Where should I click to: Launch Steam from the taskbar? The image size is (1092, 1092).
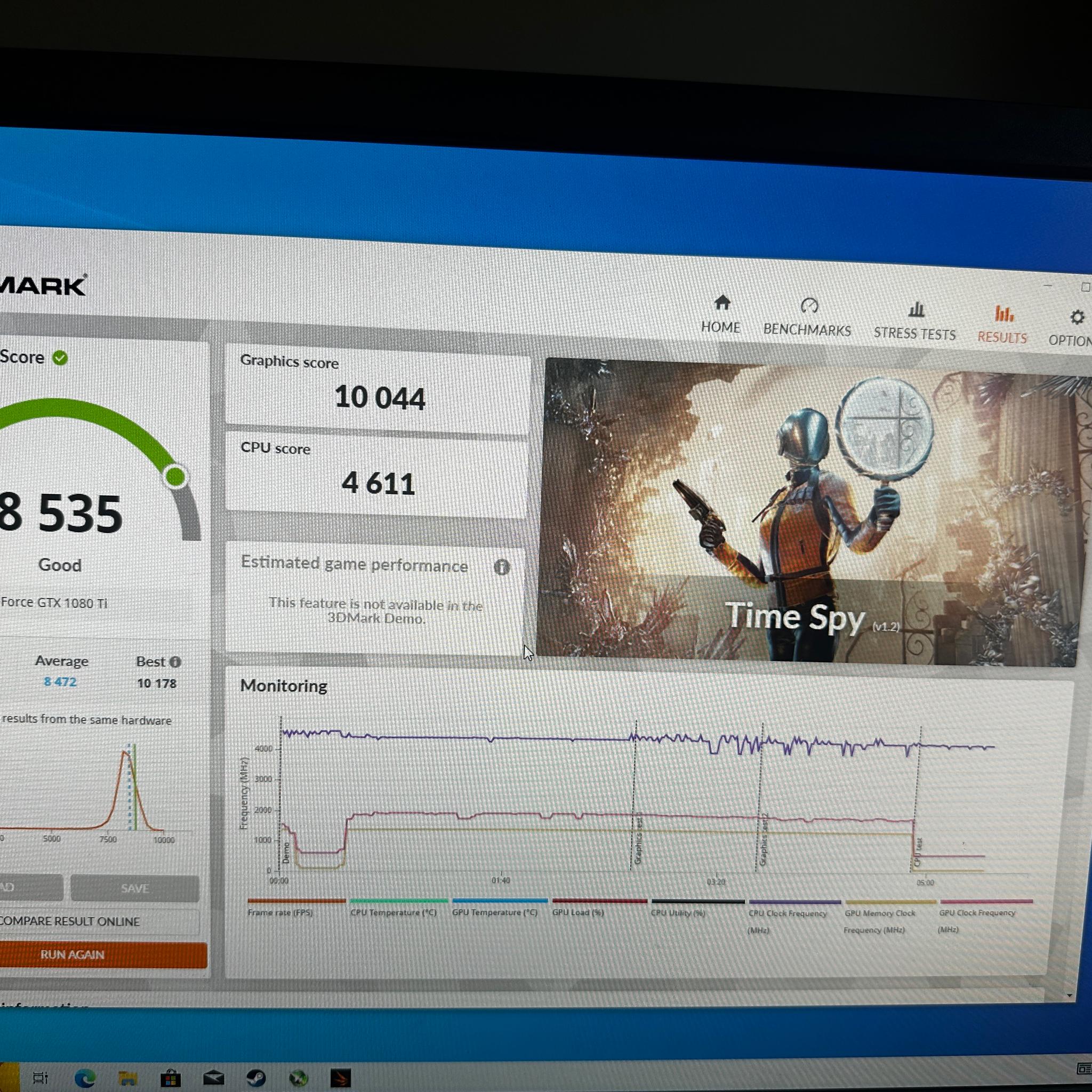256,1078
